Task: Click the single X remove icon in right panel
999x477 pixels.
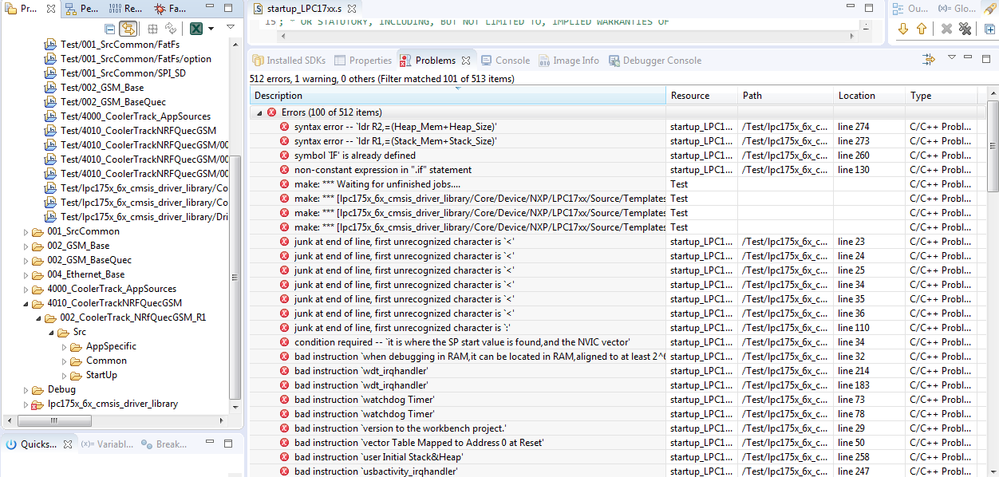Action: coord(947,29)
